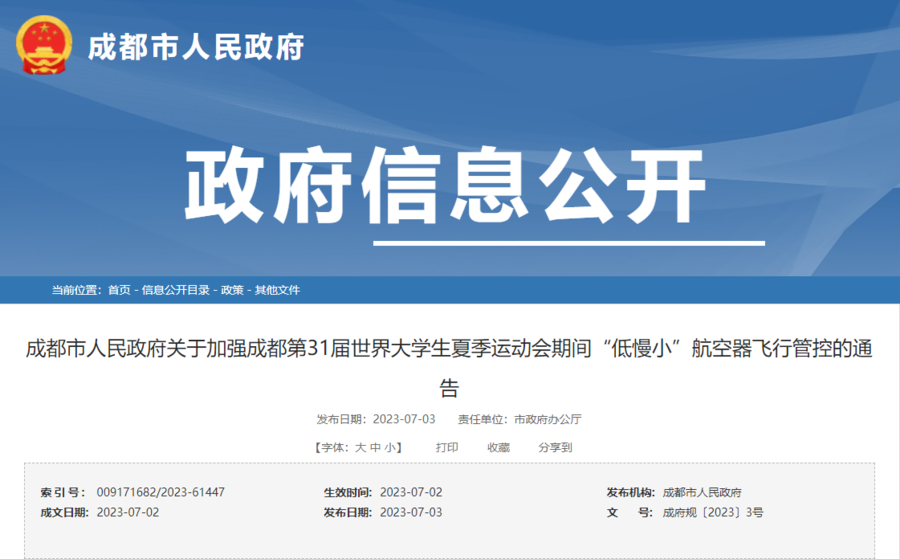Click the 生效时间 date 2023-07-02
Screen dimensions: 900x559
tap(411, 492)
